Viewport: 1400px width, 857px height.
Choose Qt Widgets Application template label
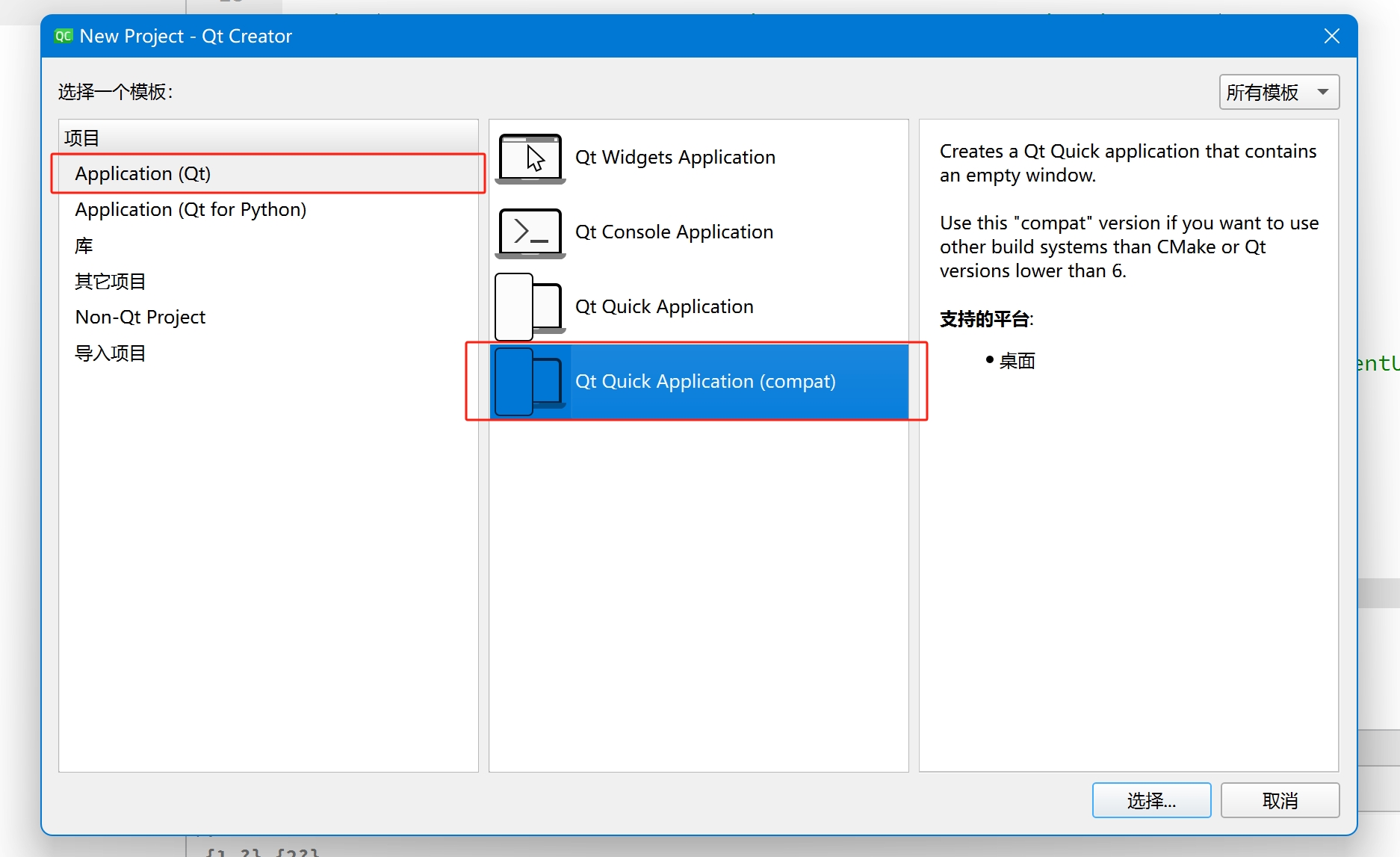[x=675, y=157]
